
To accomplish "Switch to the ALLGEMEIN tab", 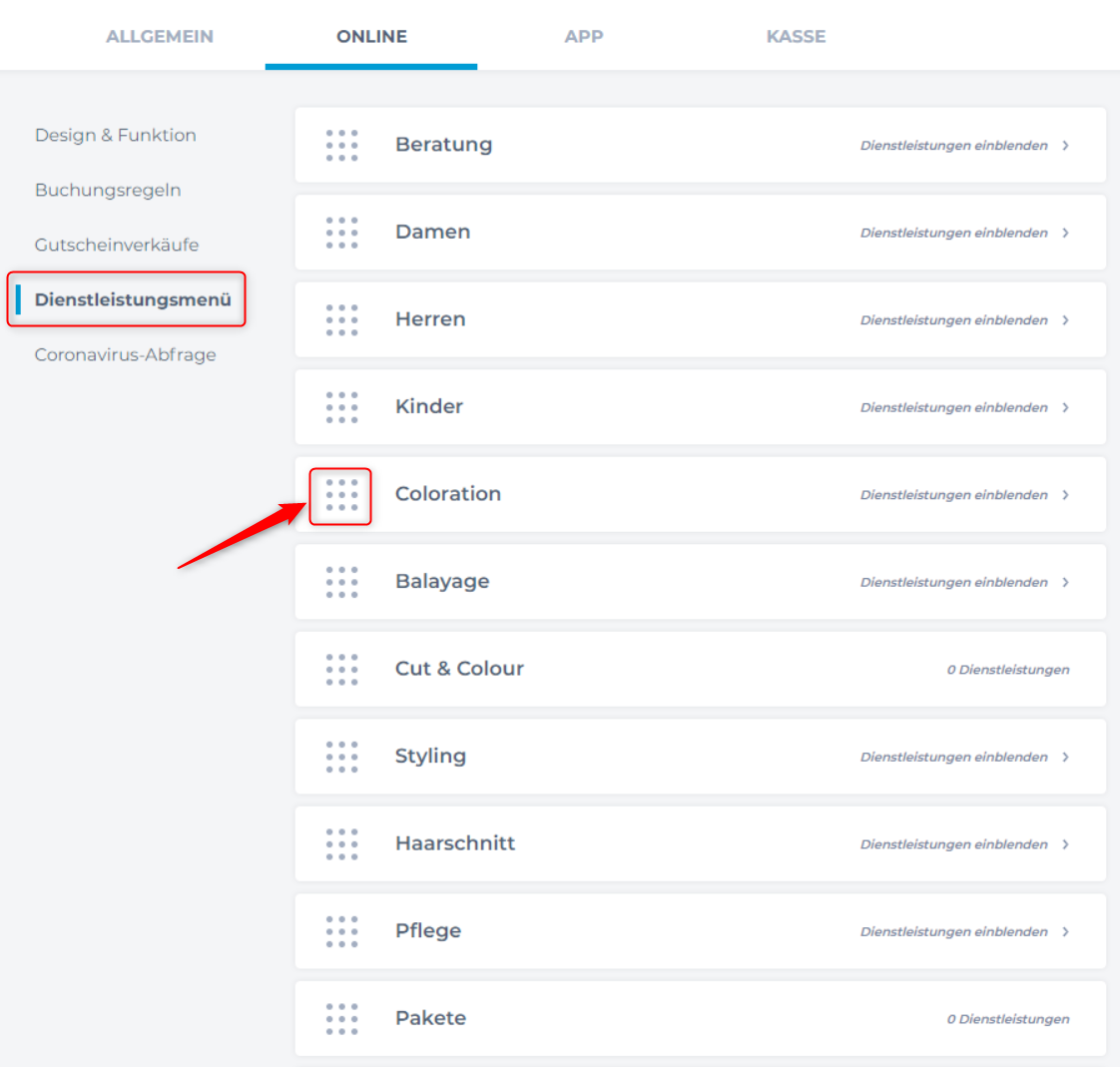I will [160, 36].
